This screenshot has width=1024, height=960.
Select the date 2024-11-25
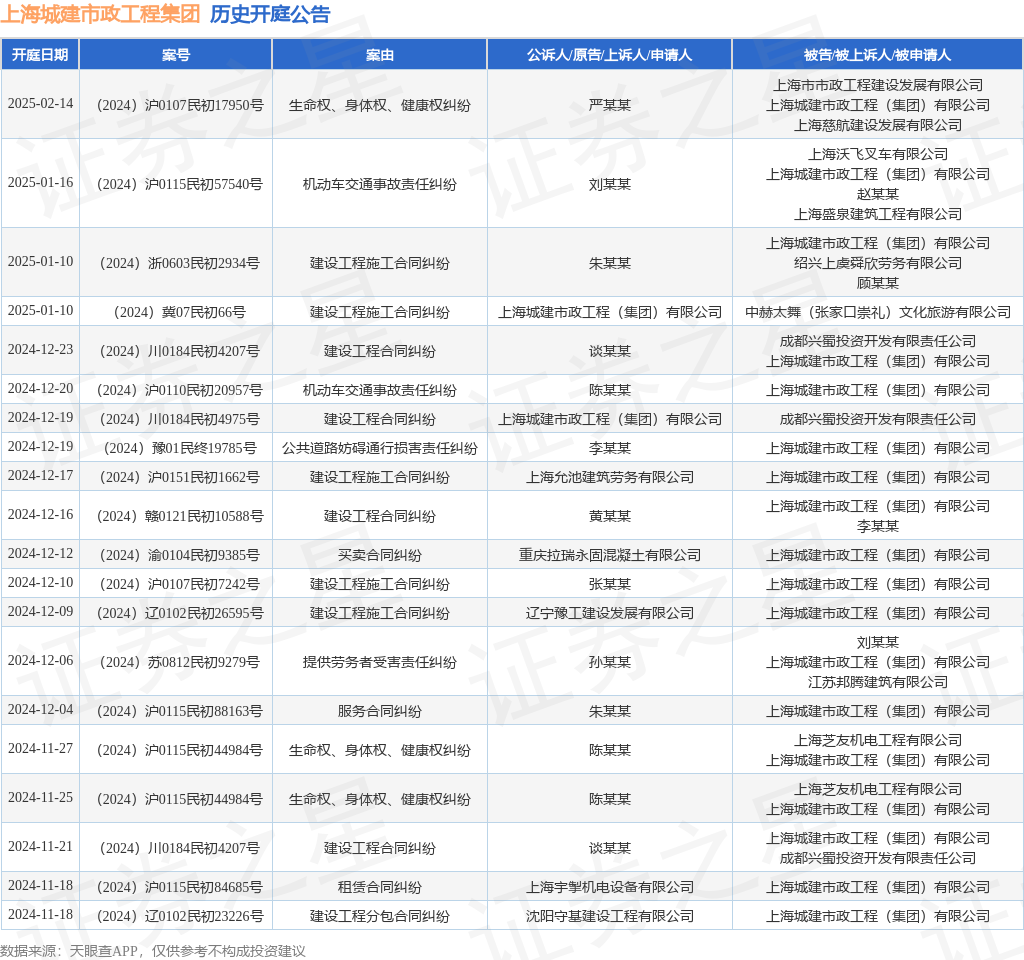(x=40, y=798)
